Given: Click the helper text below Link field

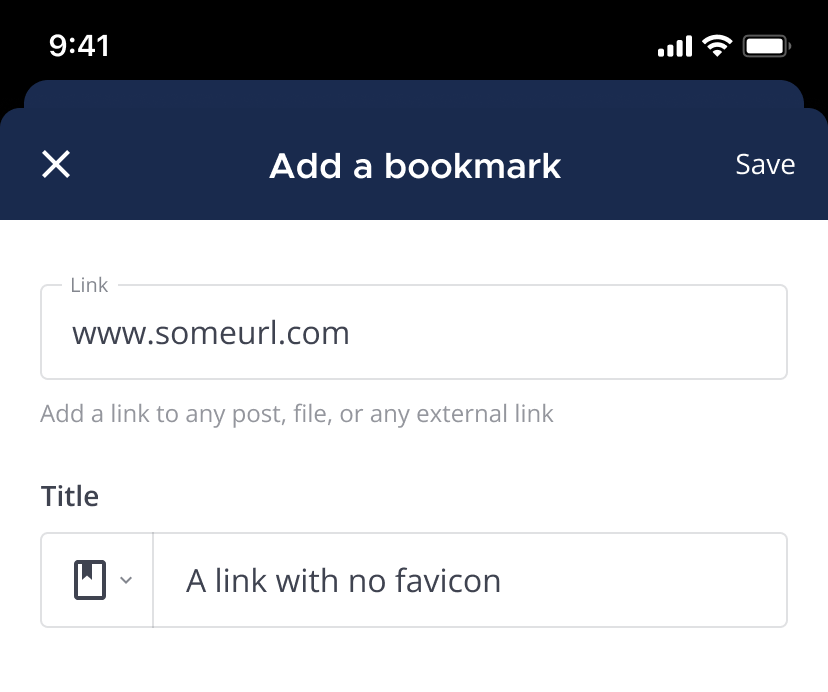Looking at the screenshot, I should (297, 414).
